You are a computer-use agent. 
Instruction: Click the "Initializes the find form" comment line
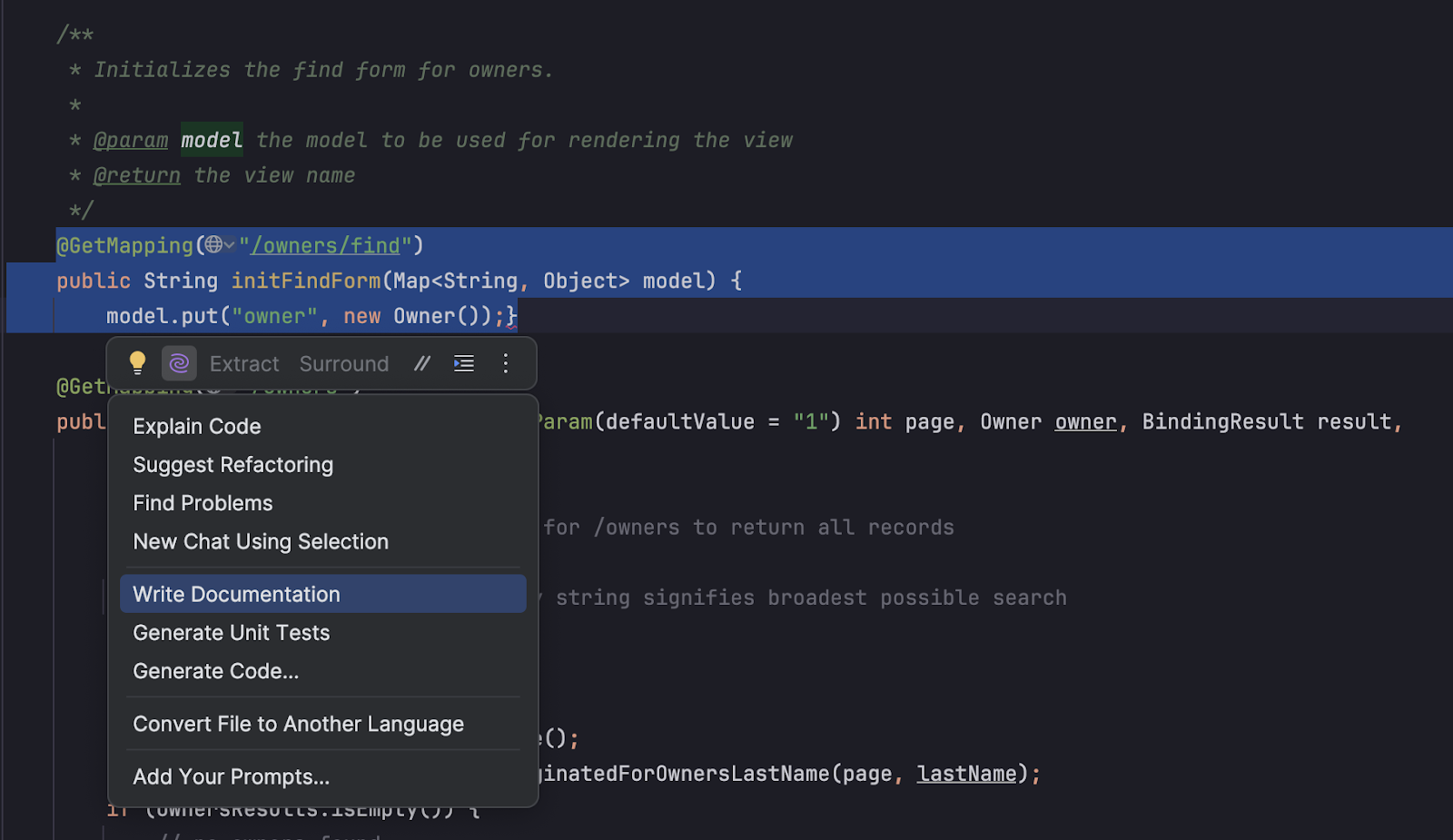tap(324, 70)
